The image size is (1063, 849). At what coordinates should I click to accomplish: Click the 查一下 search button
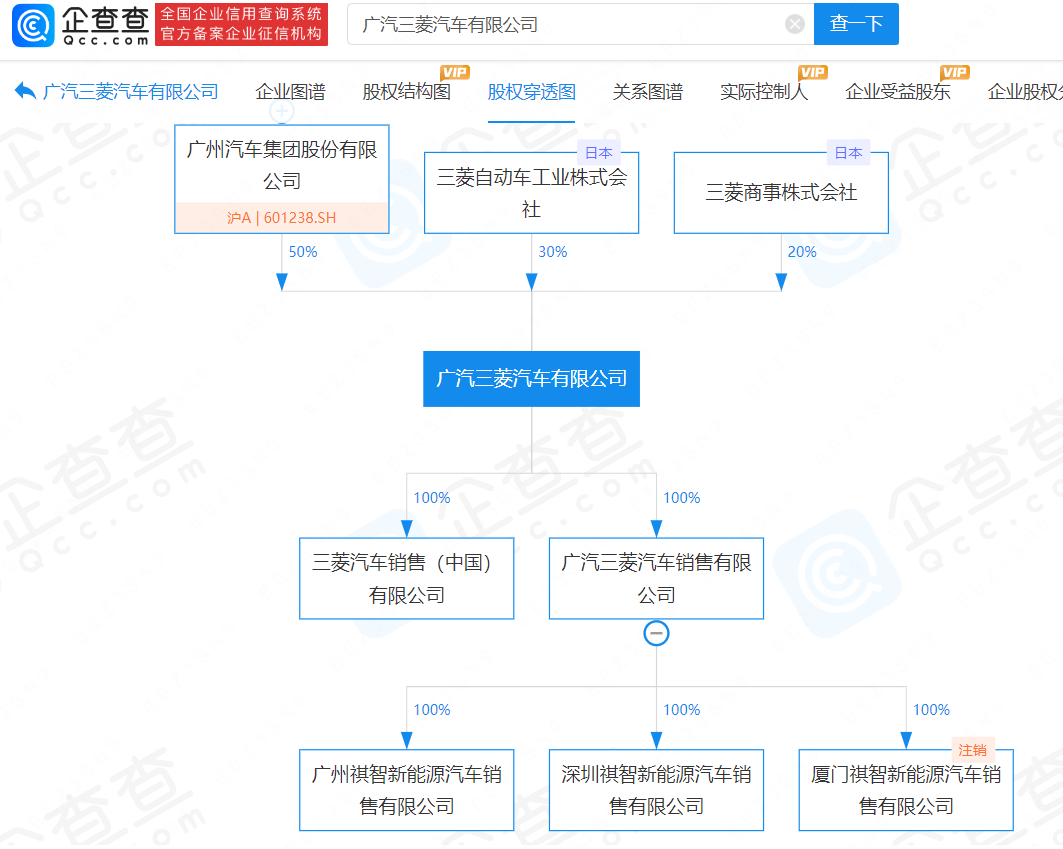tap(856, 24)
